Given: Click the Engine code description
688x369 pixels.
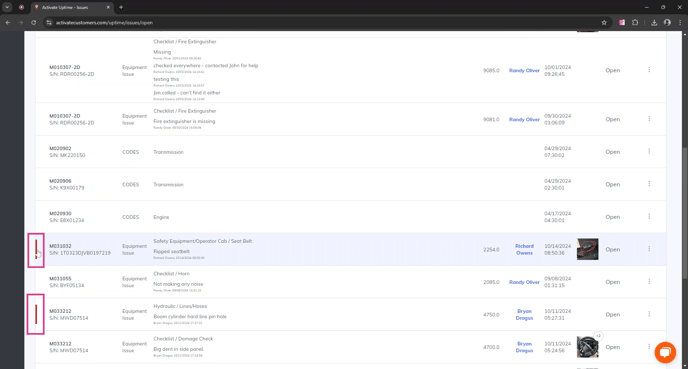Looking at the screenshot, I should pos(161,217).
